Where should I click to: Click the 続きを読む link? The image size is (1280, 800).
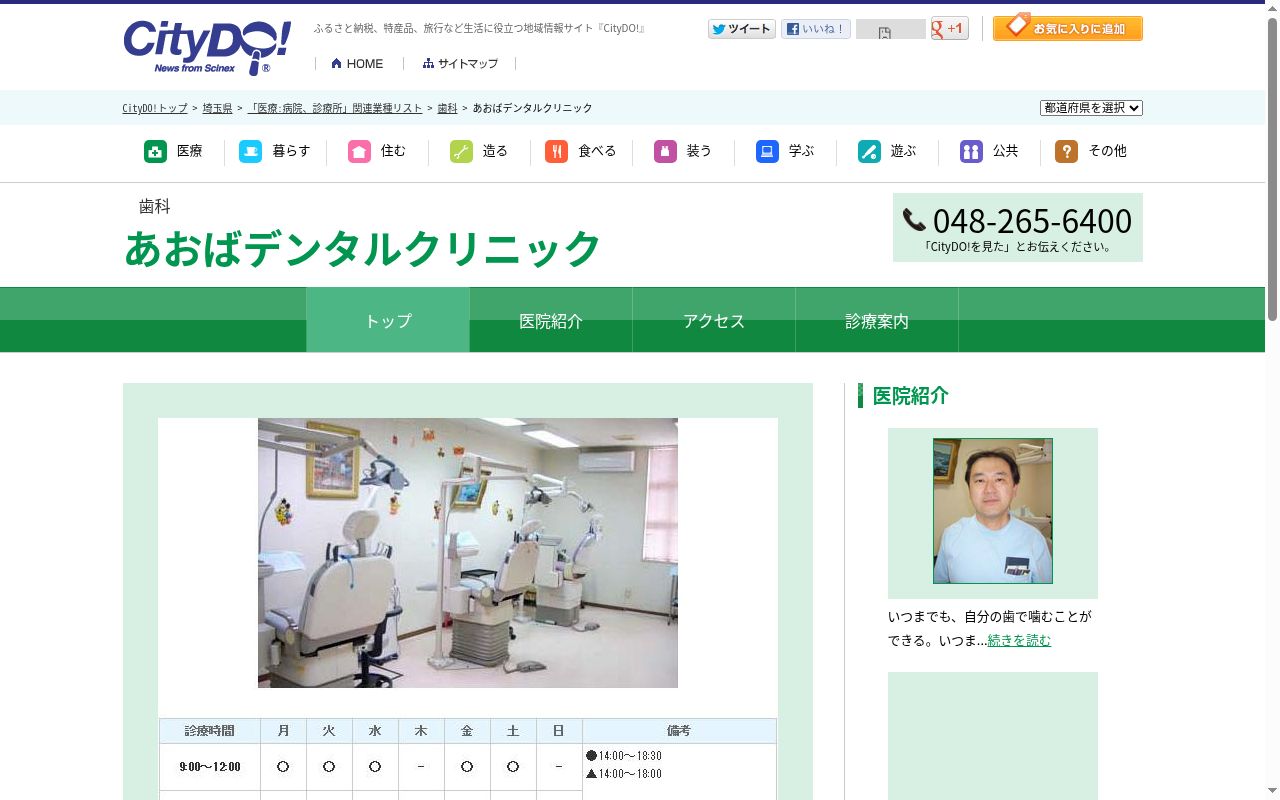1019,640
